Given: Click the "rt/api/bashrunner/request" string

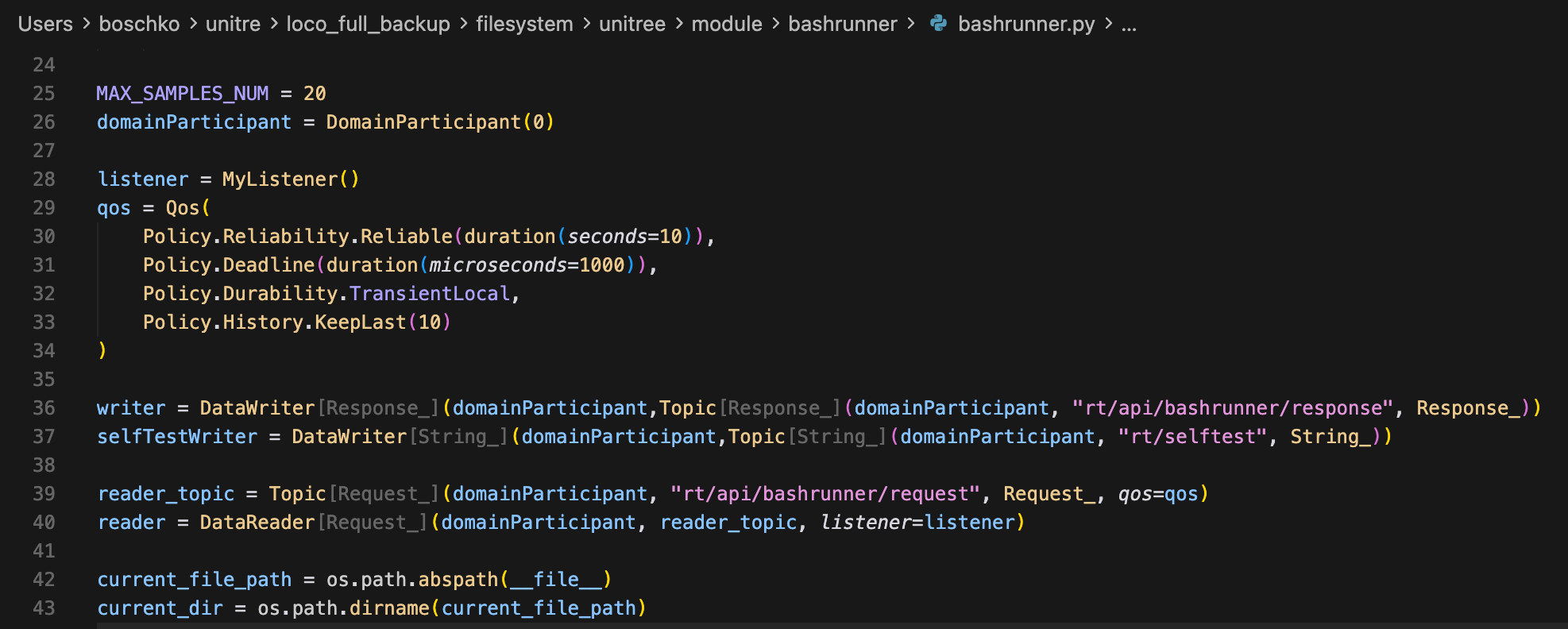Looking at the screenshot, I should (x=825, y=494).
